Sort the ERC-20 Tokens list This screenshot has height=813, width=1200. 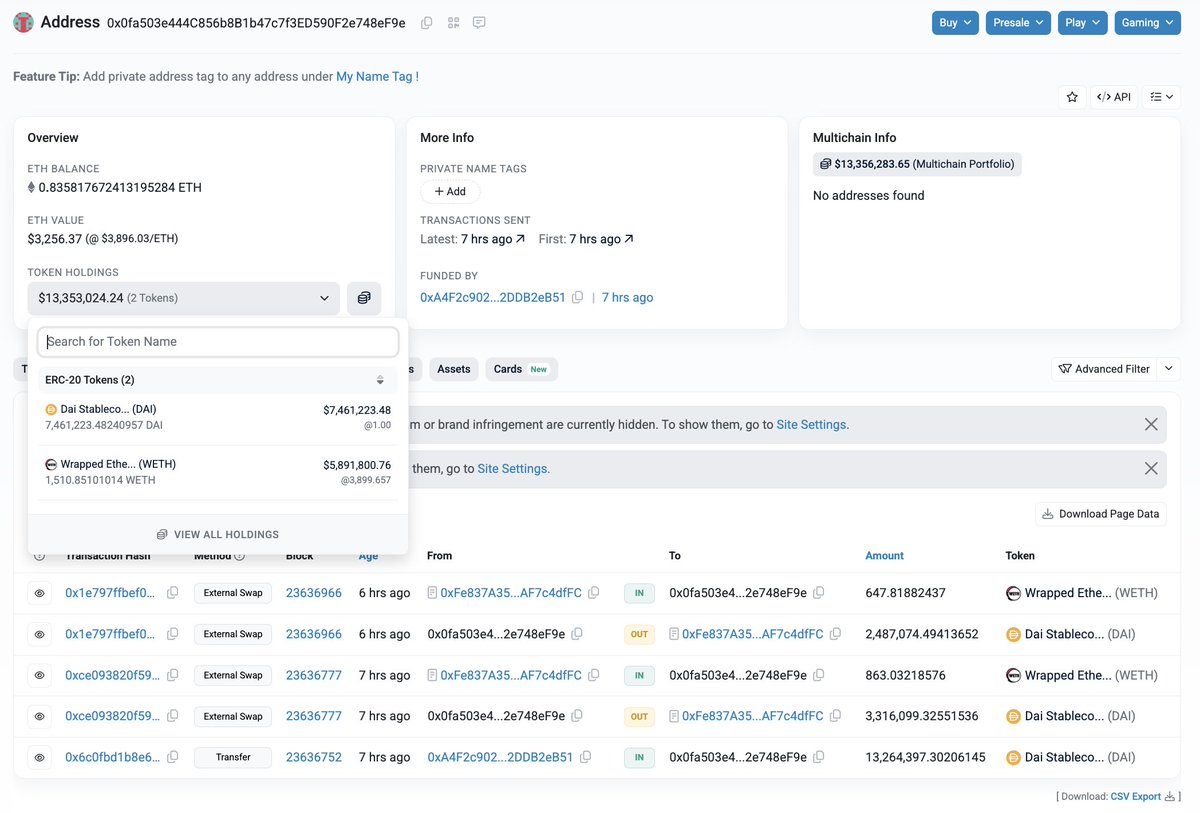tap(380, 380)
